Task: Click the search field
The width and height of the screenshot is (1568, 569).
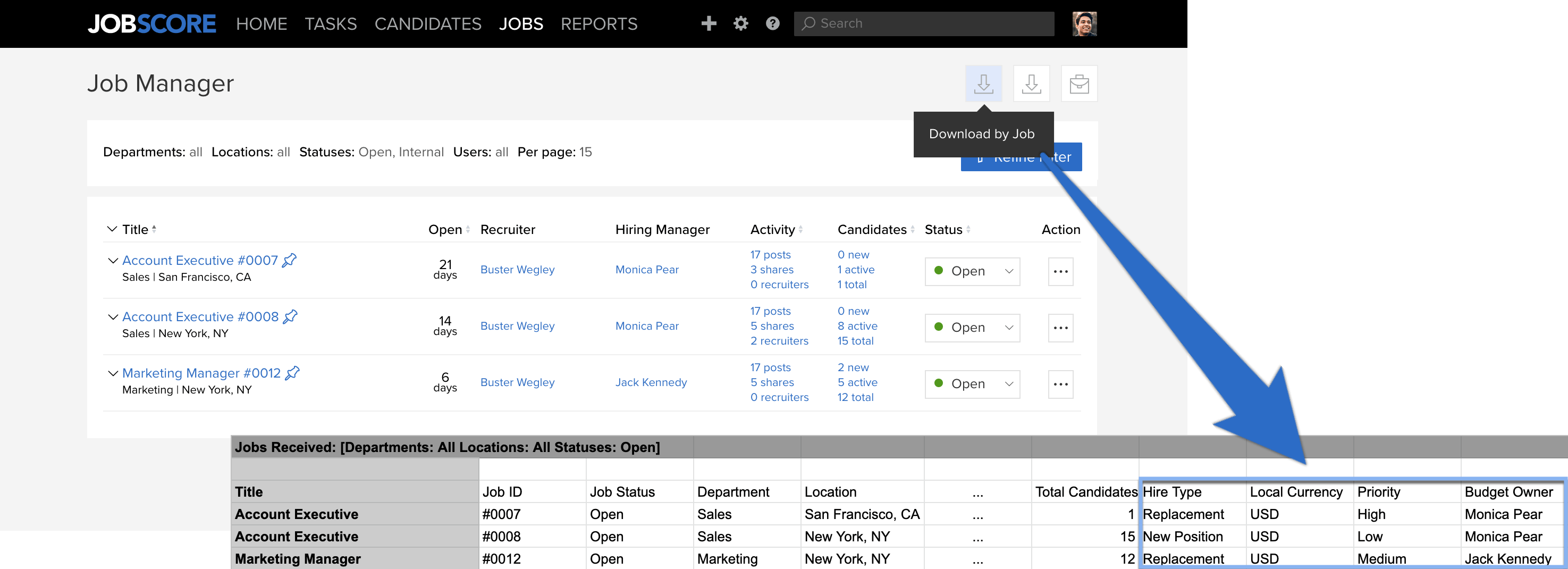Action: click(x=924, y=24)
